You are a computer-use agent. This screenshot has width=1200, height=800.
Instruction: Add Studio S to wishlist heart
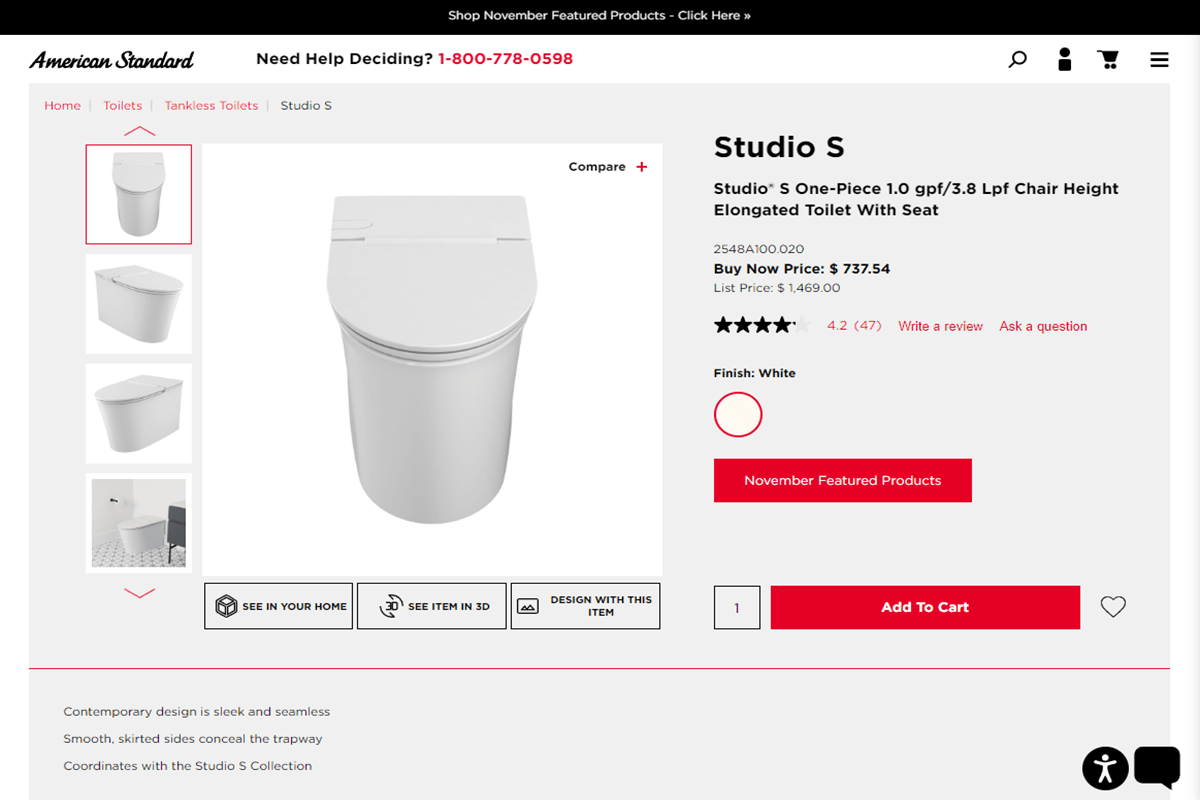point(1113,607)
